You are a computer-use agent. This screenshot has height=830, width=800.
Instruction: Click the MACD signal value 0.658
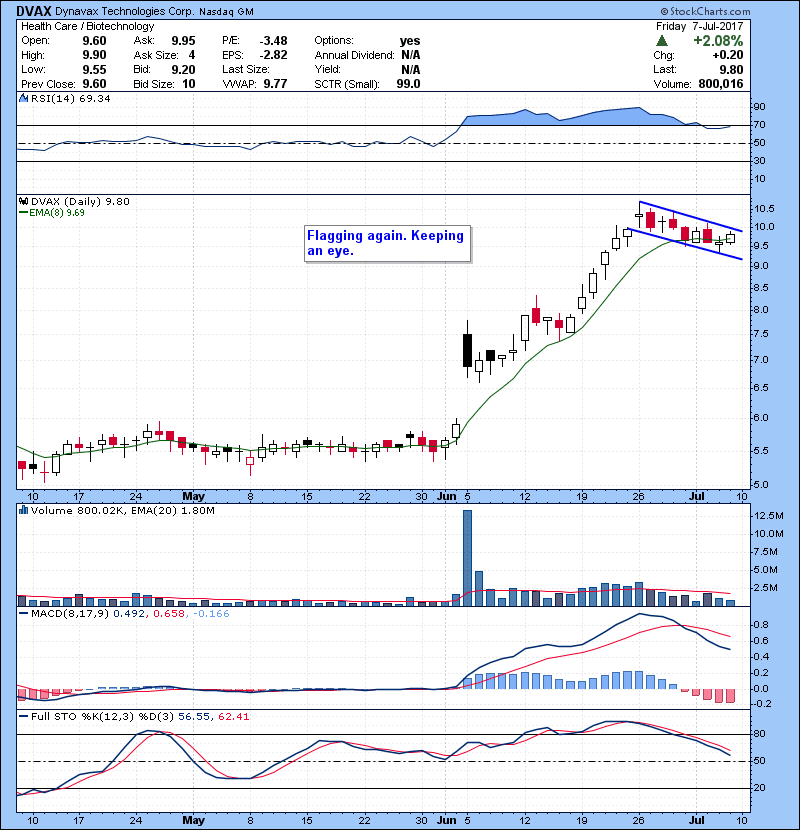[169, 614]
